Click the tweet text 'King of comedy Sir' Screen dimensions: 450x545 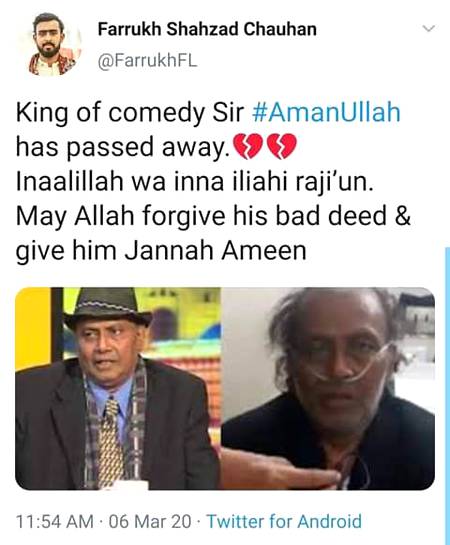point(130,113)
